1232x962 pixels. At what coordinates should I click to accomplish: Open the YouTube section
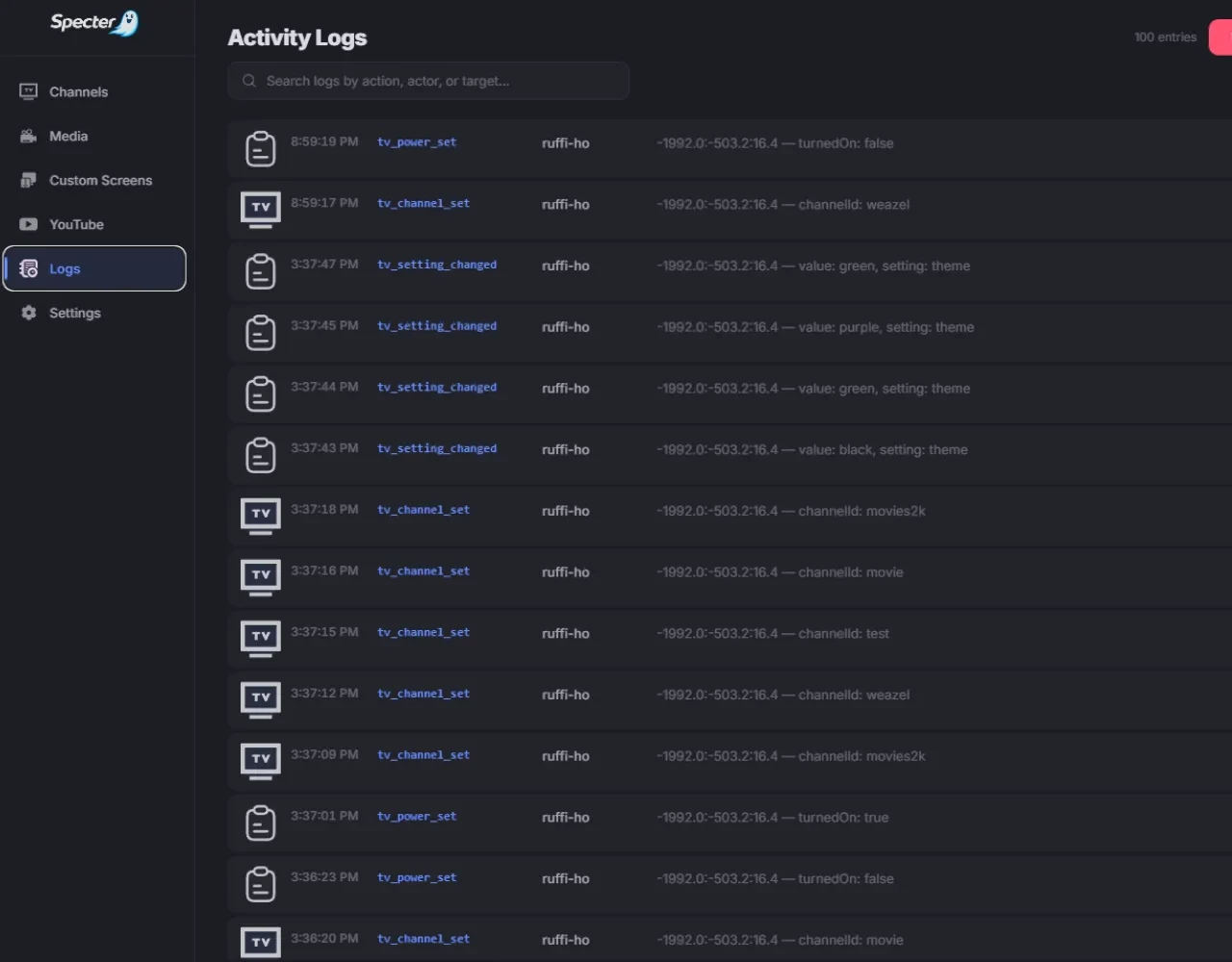click(94, 225)
